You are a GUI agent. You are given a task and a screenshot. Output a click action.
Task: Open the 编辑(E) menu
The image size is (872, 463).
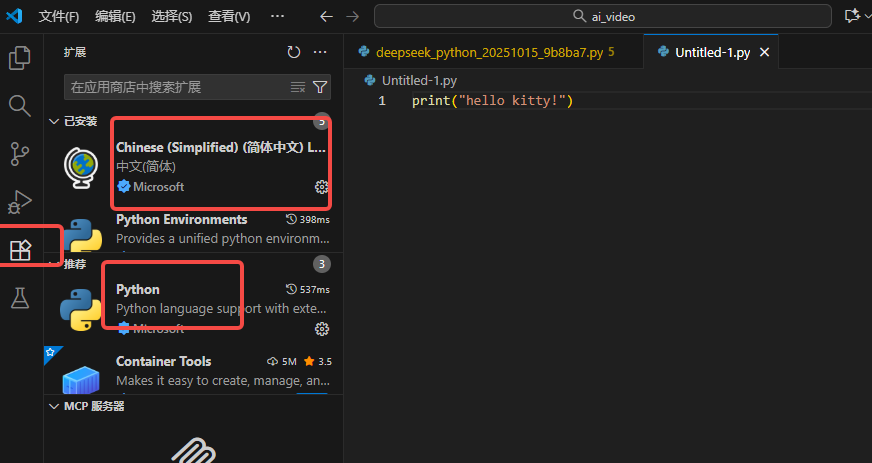(x=115, y=17)
